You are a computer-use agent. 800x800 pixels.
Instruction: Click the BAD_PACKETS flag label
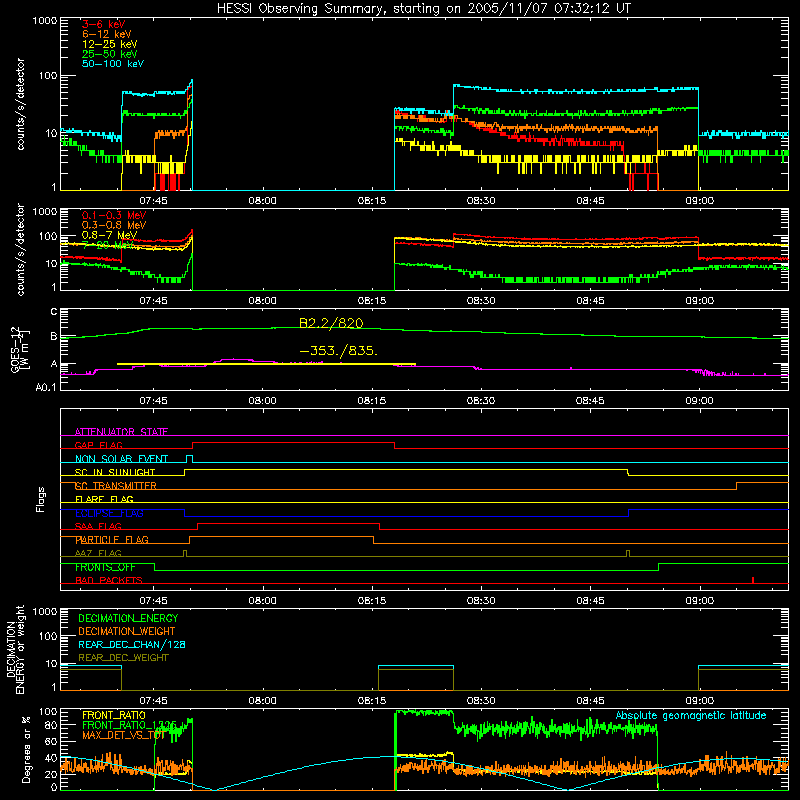click(x=109, y=581)
